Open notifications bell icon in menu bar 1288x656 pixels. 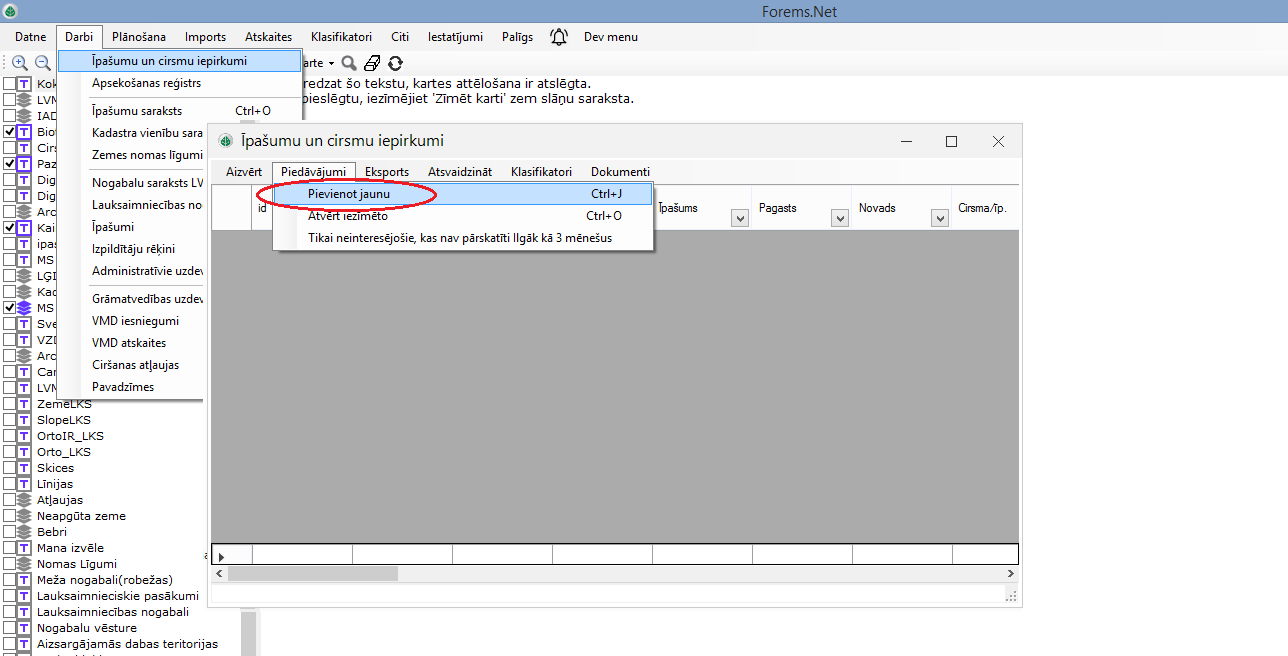(x=559, y=37)
